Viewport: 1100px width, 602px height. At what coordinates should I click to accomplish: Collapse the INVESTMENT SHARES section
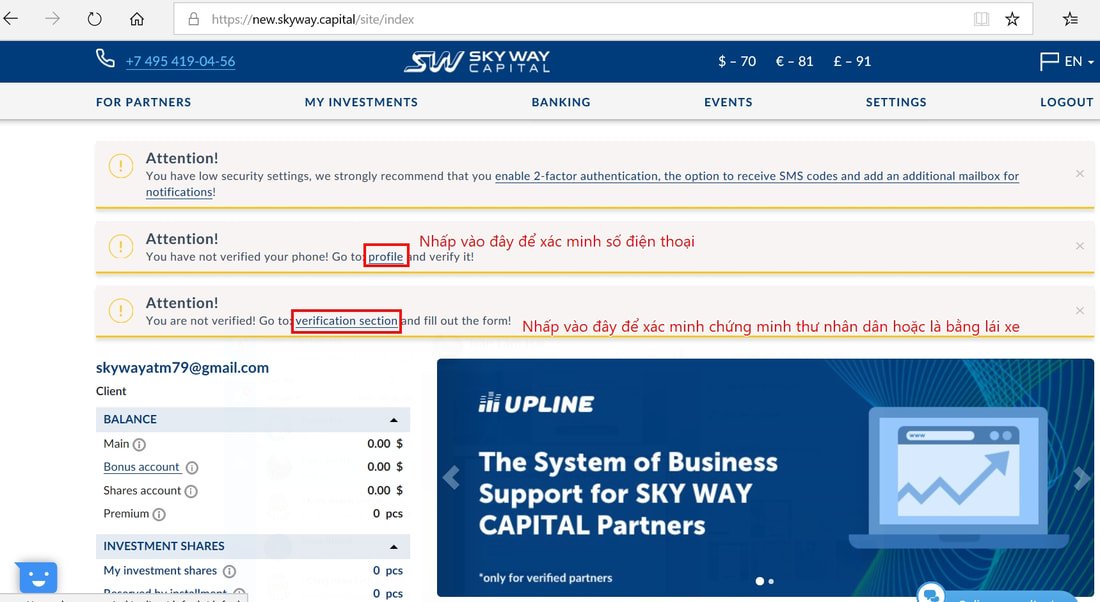tap(394, 547)
